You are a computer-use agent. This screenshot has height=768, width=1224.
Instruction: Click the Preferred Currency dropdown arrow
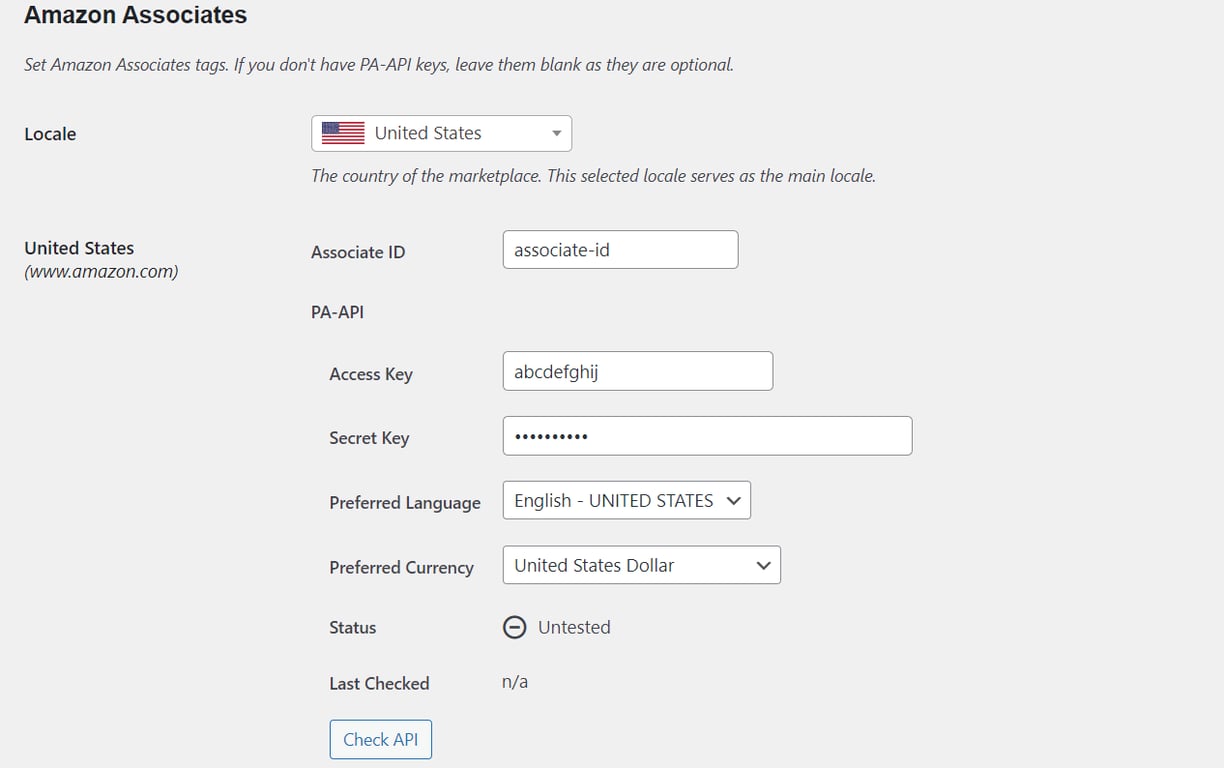coord(764,565)
